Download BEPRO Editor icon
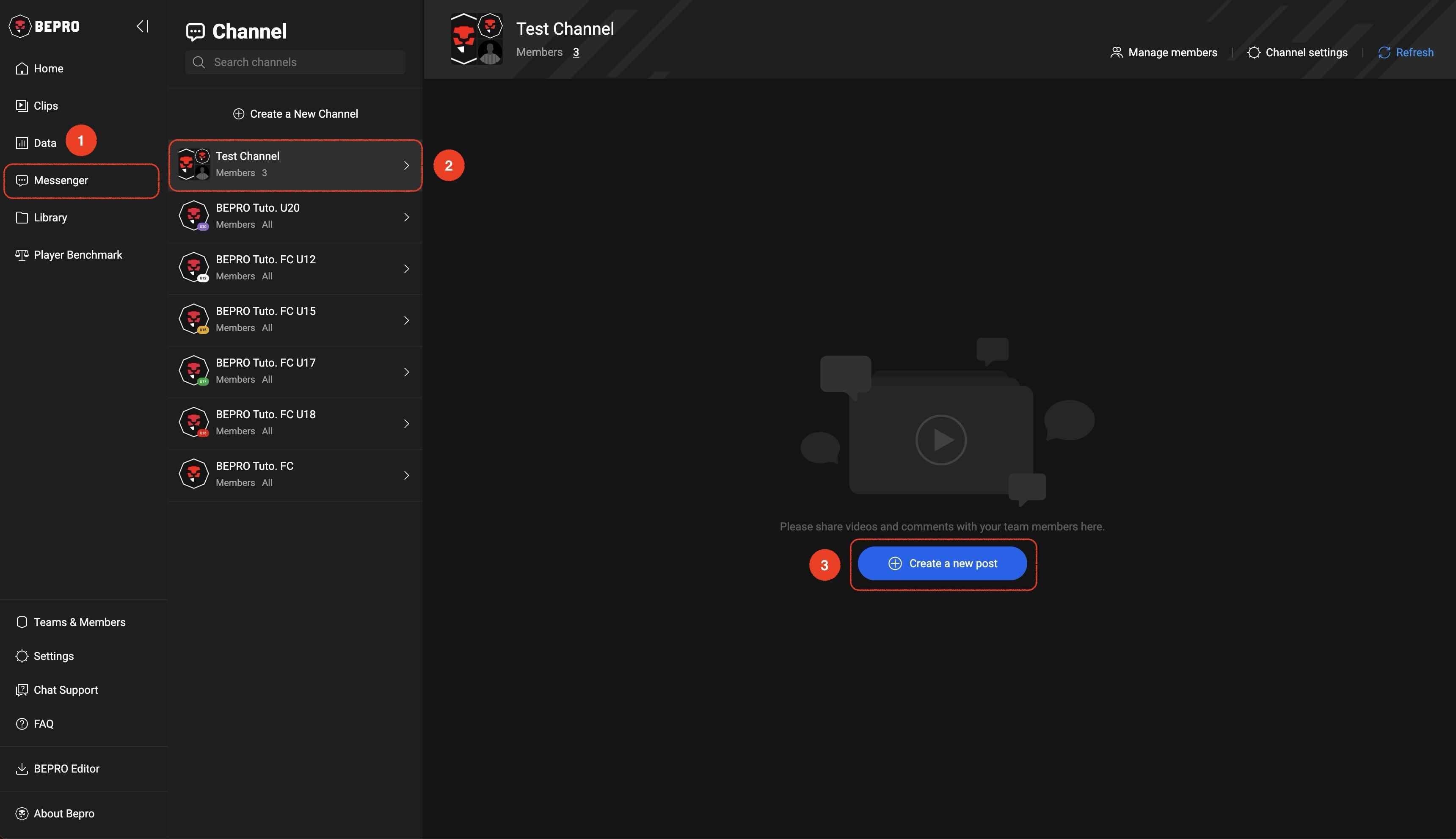Viewport: 1456px width, 839px height. click(x=22, y=768)
